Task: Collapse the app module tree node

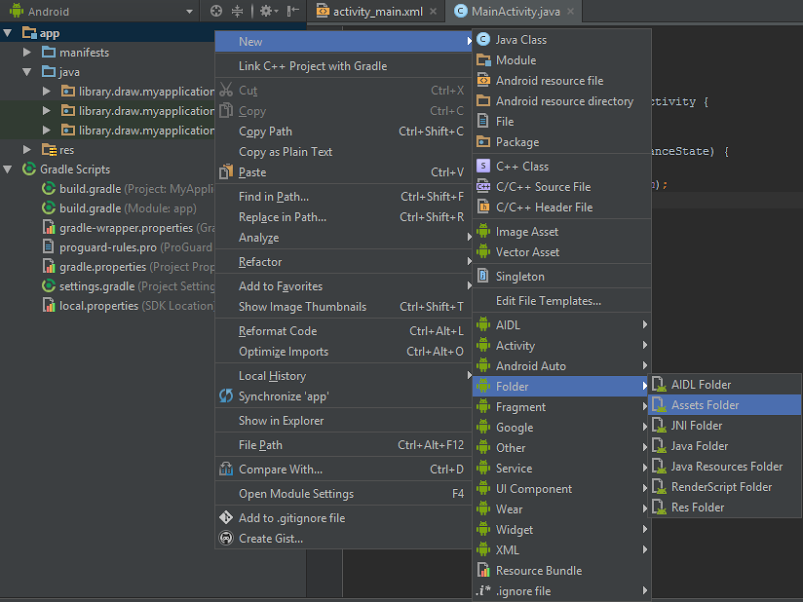Action: (8, 33)
